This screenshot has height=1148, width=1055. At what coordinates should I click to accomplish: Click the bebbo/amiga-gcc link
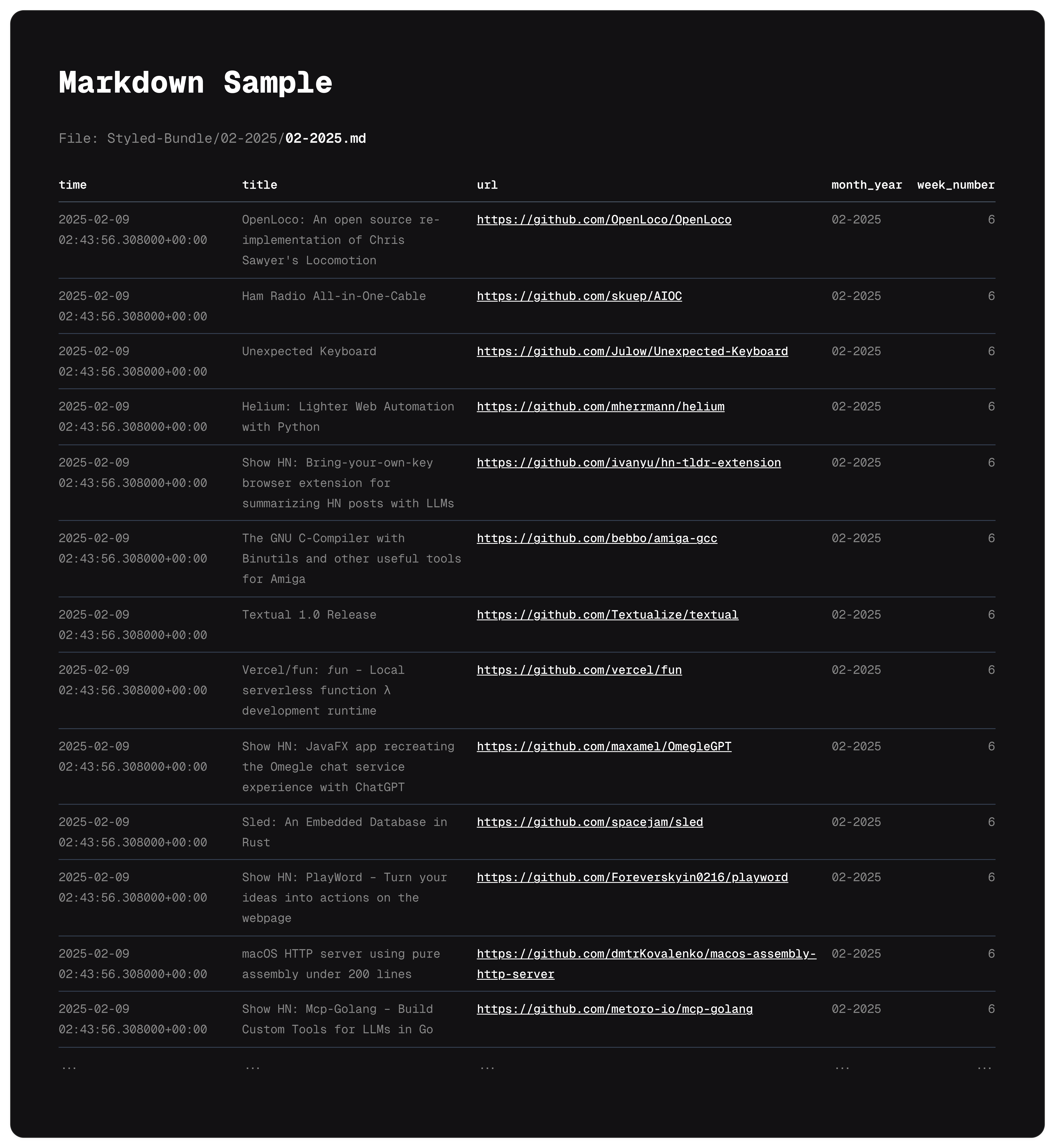[597, 539]
